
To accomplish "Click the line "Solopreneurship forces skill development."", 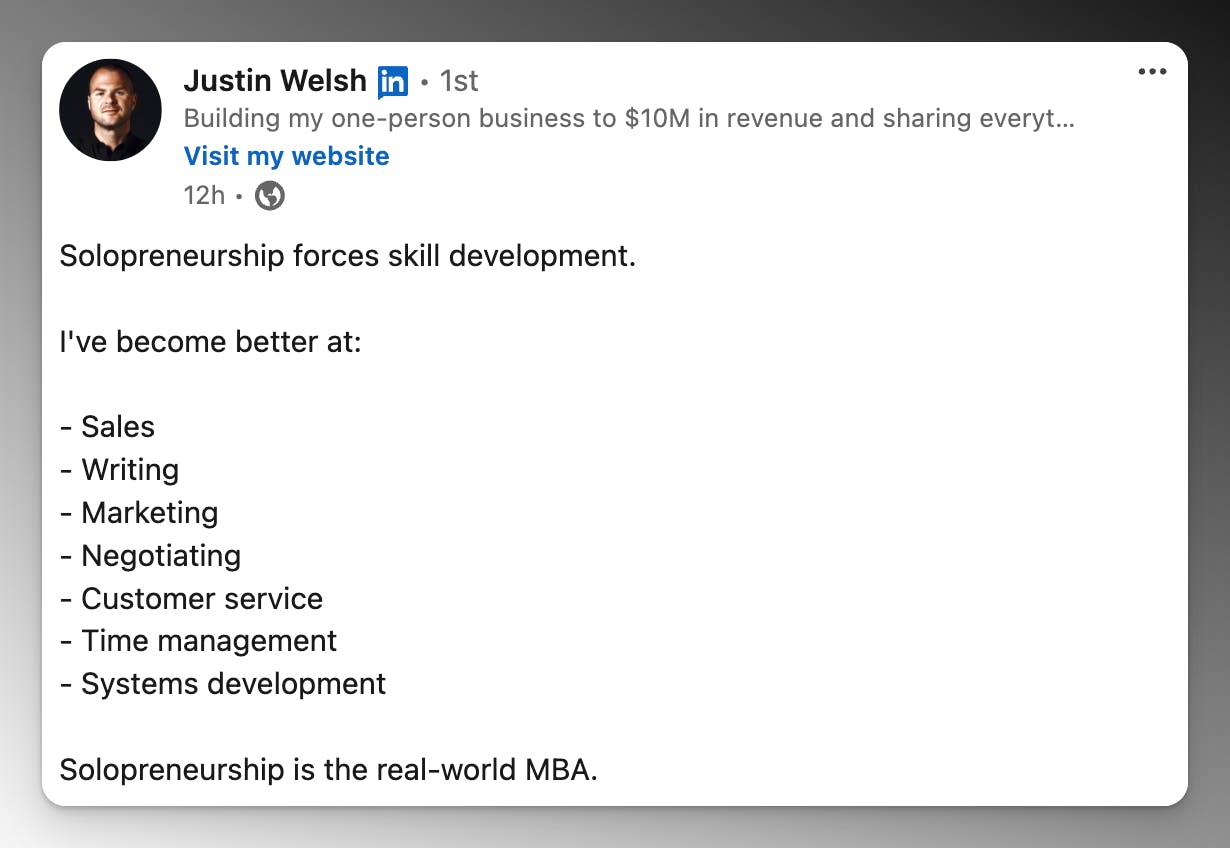I will [x=347, y=256].
